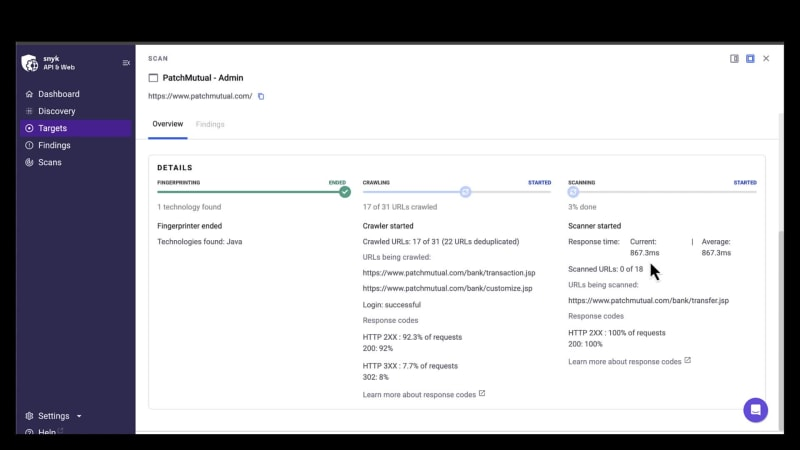This screenshot has height=450, width=800.
Task: Select Targets in the sidebar
Action: click(76, 128)
